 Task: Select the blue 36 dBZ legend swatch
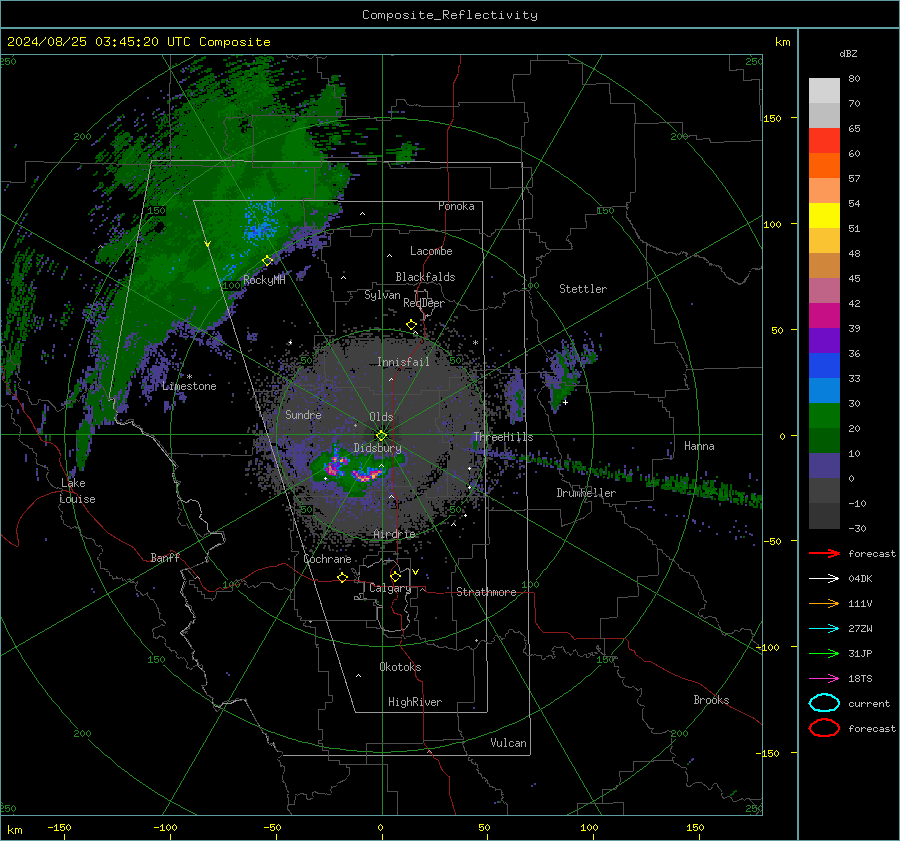824,365
